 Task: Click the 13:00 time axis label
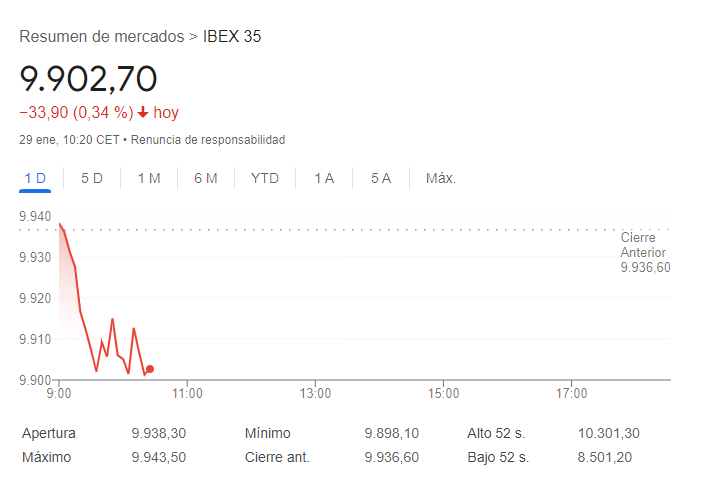pos(315,394)
